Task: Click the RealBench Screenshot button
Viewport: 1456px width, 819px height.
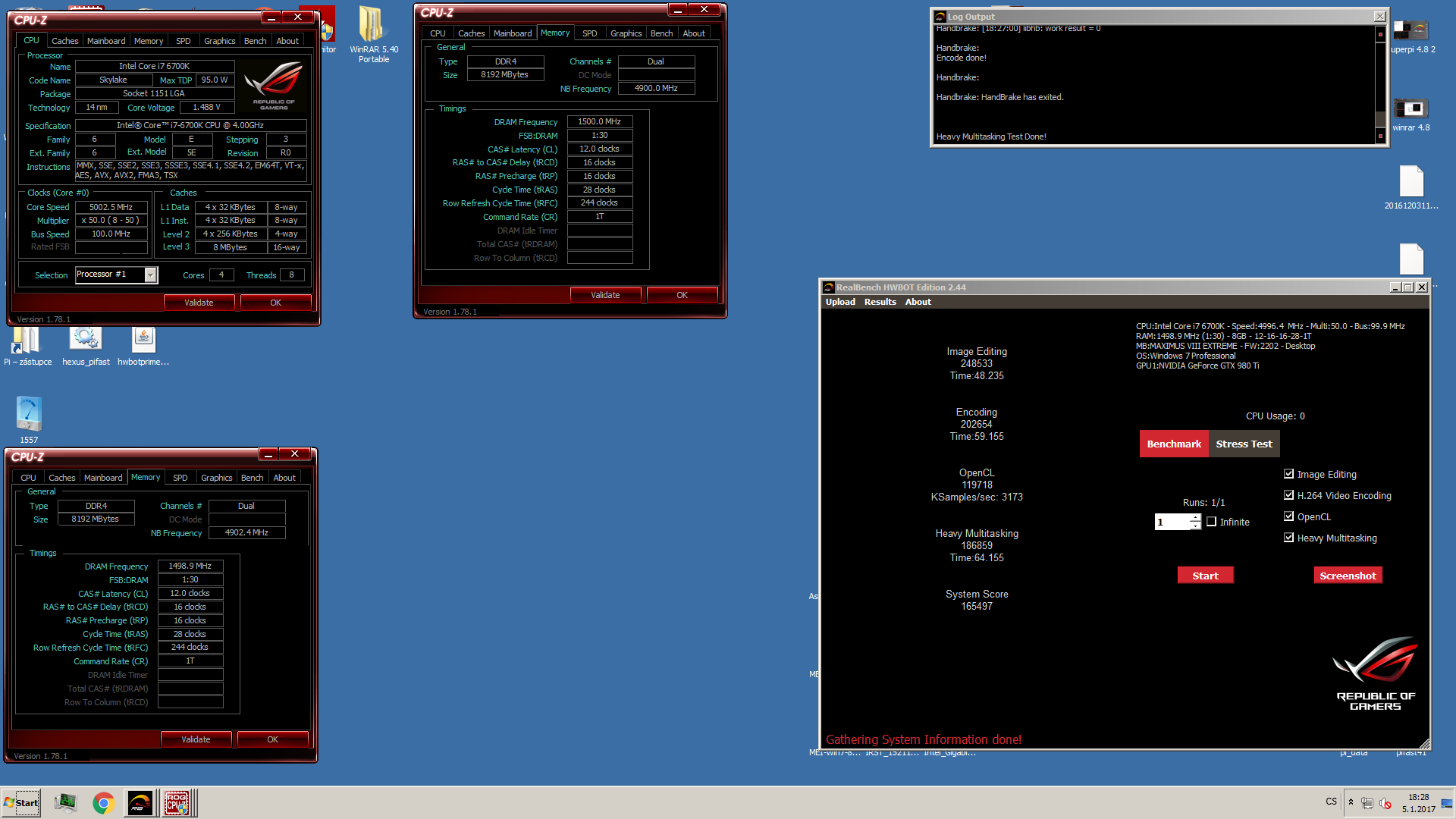Action: tap(1348, 576)
